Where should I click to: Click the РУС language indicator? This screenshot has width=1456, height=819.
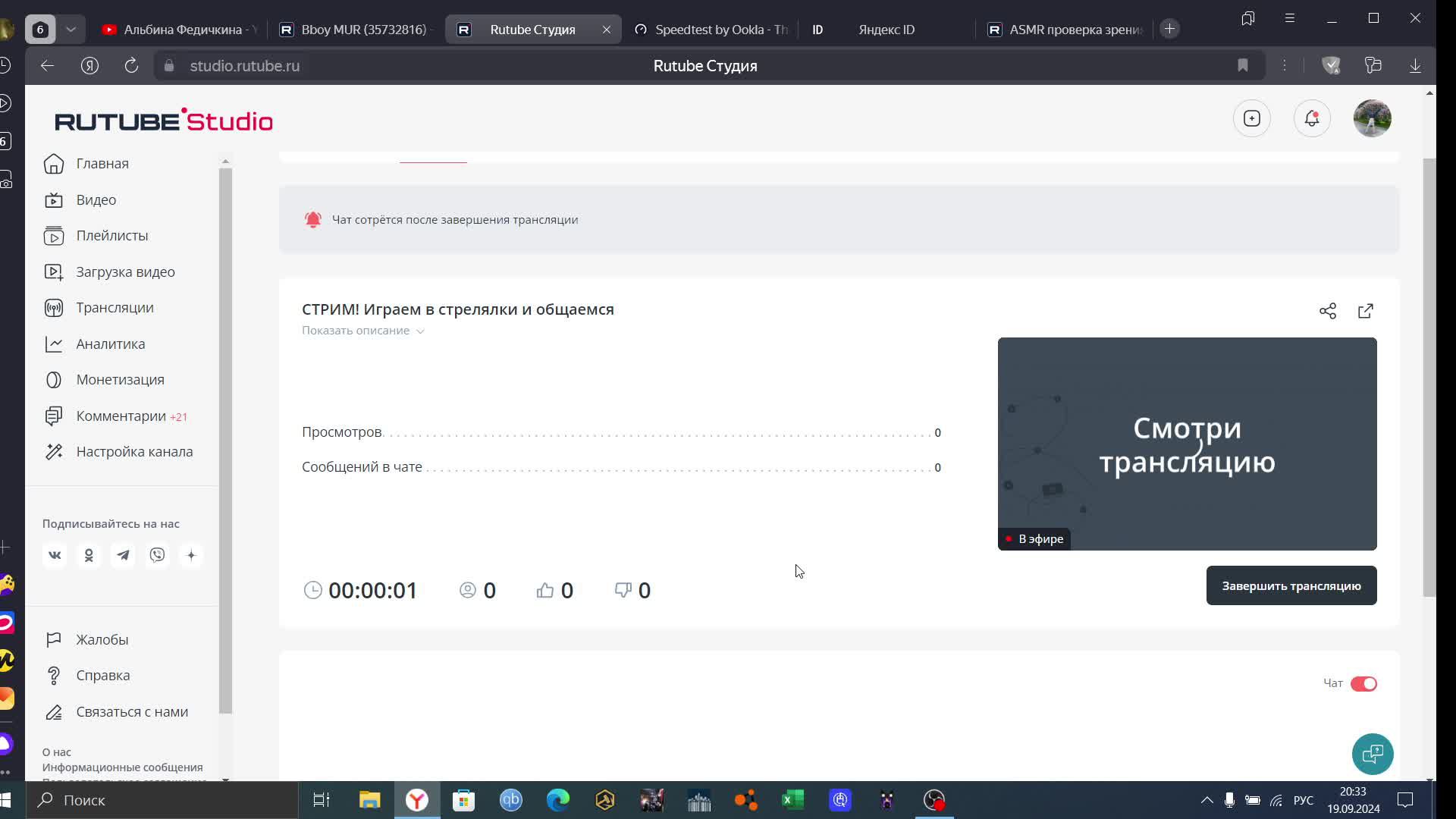click(1303, 800)
